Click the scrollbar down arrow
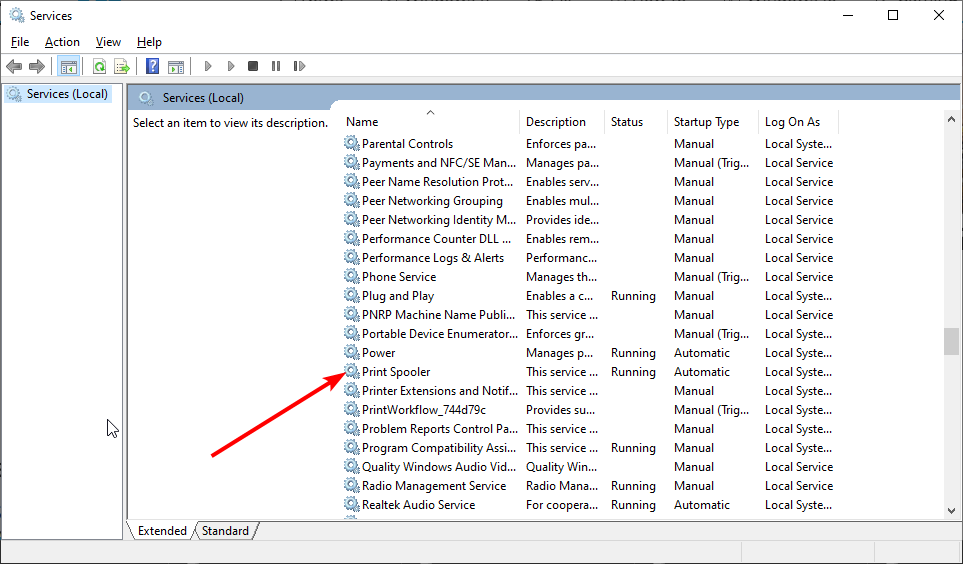The image size is (963, 564). (951, 511)
